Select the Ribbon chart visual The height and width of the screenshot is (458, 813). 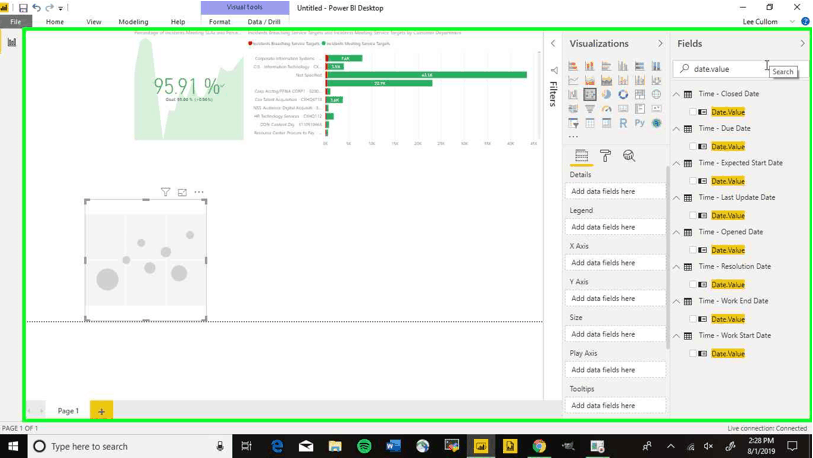click(x=656, y=80)
